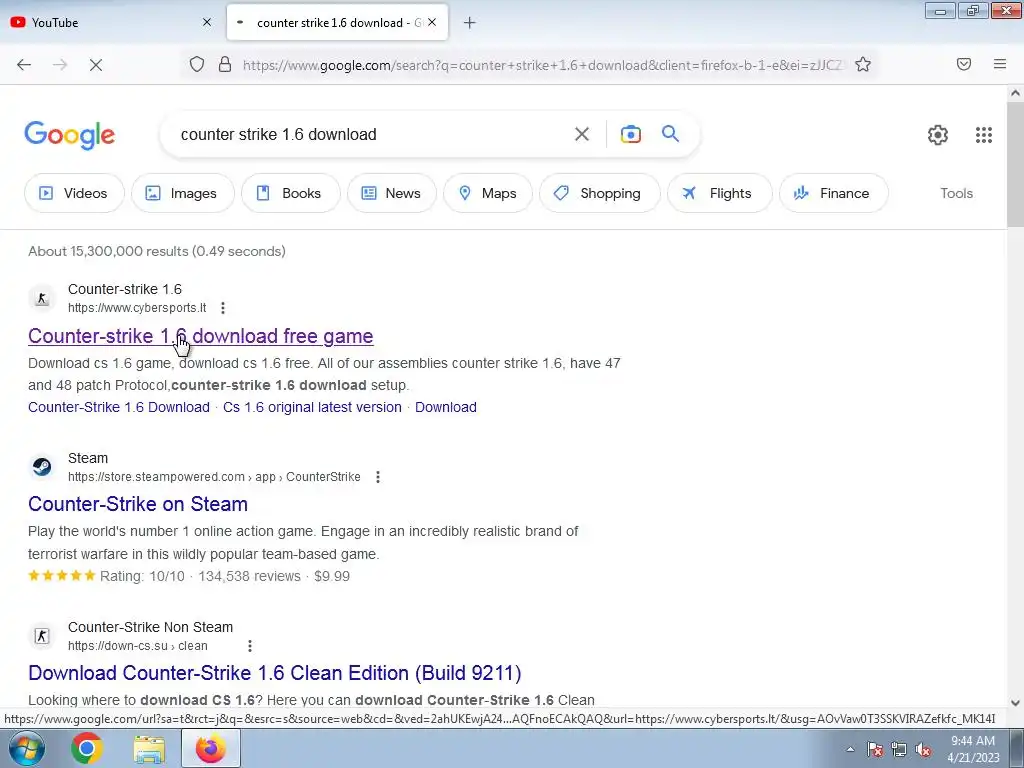1024x768 pixels.
Task: Click the blue magnifier search button
Action: pyautogui.click(x=671, y=134)
